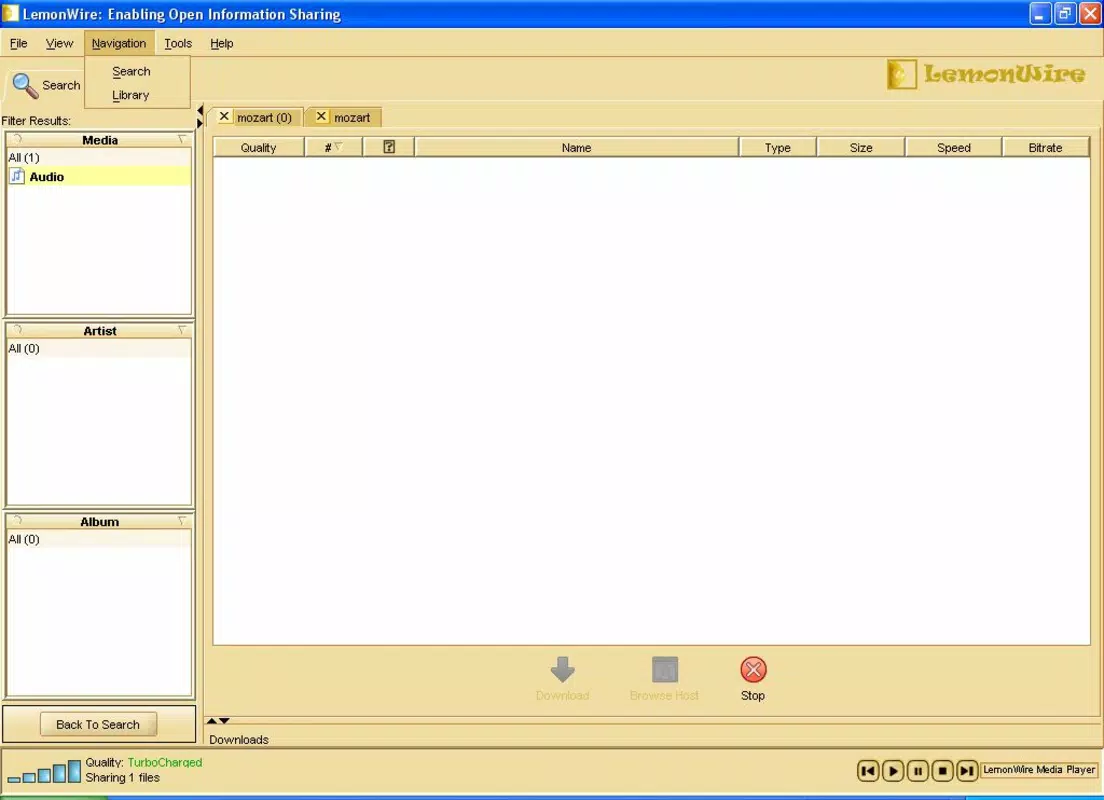Click the Download arrow icon
This screenshot has height=800, width=1104.
click(x=563, y=670)
